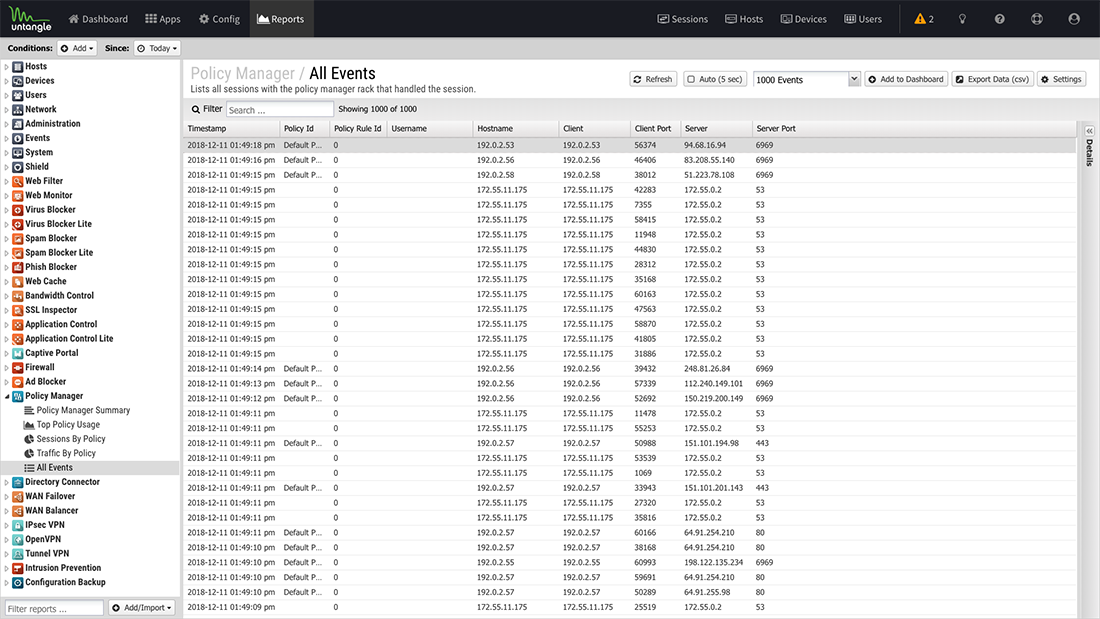Open the report Settings button
The height and width of the screenshot is (619, 1100).
(x=1061, y=79)
